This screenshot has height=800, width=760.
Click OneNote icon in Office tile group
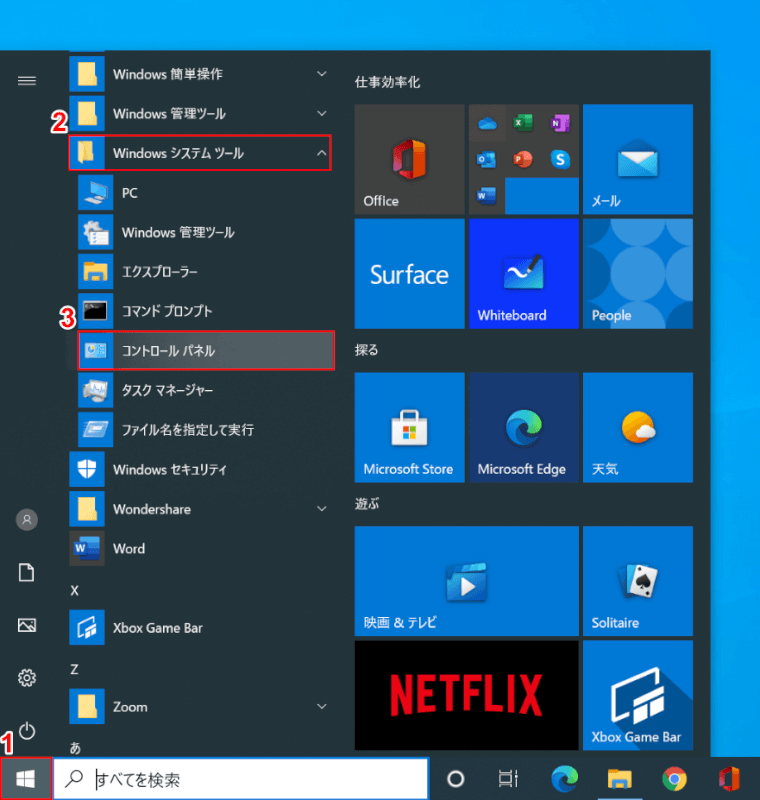click(x=560, y=123)
